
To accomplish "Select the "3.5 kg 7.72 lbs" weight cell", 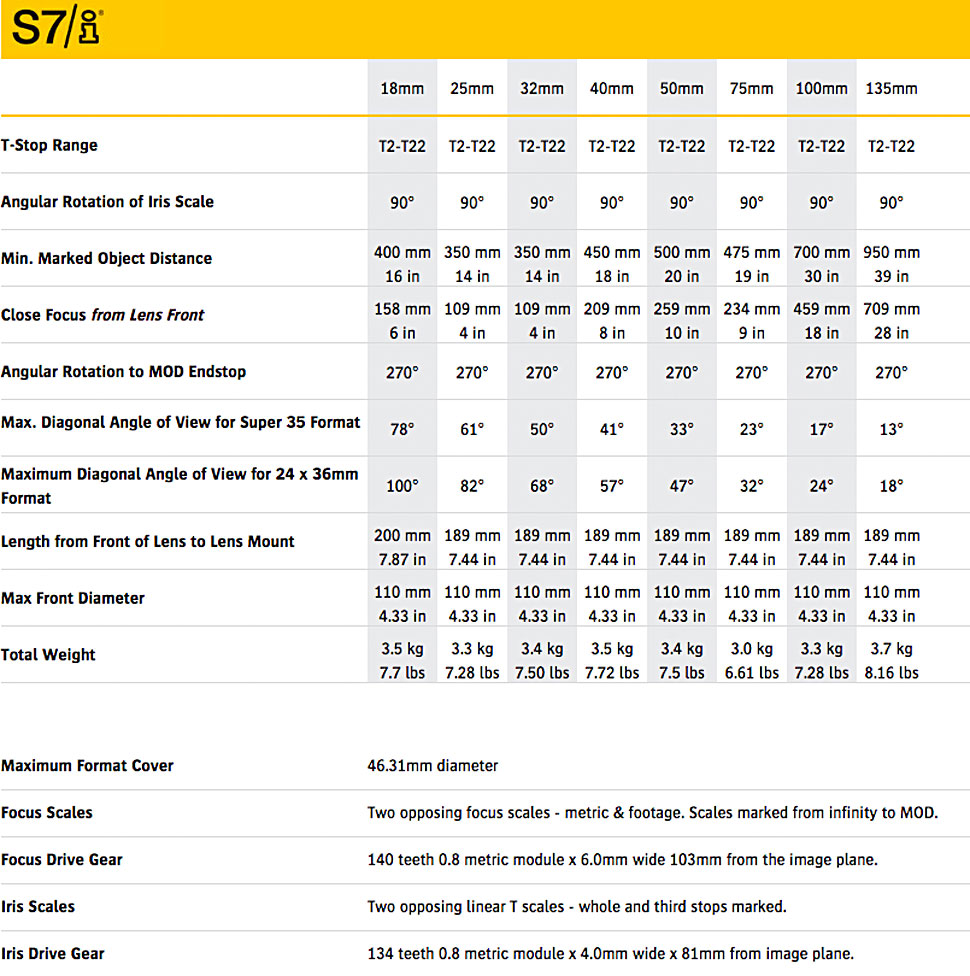I will point(611,660).
